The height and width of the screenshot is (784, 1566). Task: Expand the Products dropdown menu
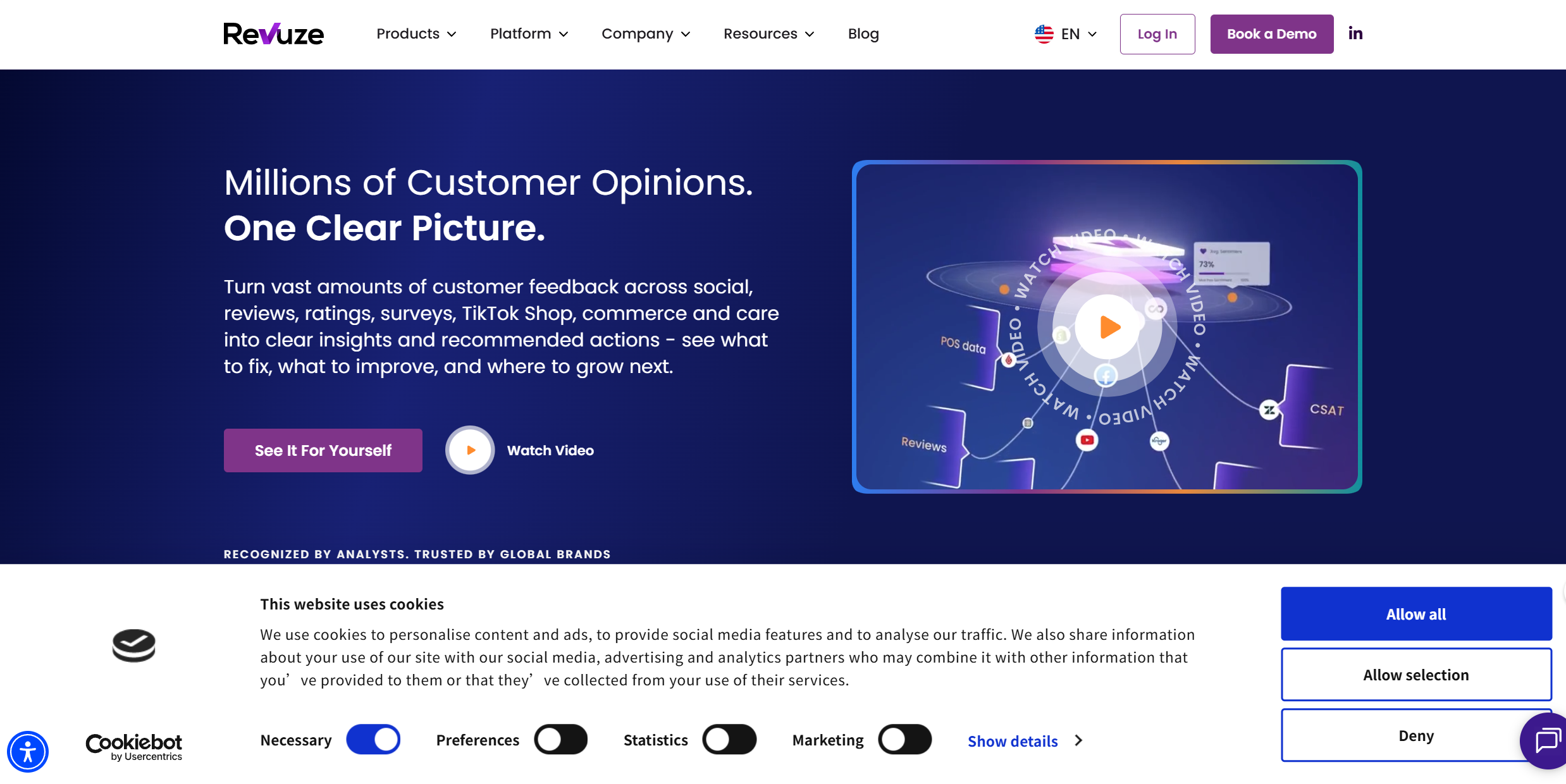pyautogui.click(x=416, y=34)
